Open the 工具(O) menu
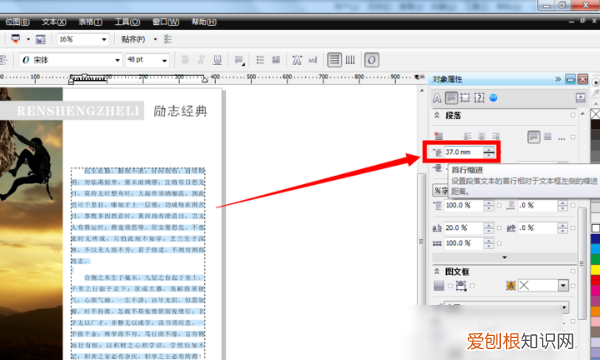Viewport: 600px width, 360px height. pos(127,22)
